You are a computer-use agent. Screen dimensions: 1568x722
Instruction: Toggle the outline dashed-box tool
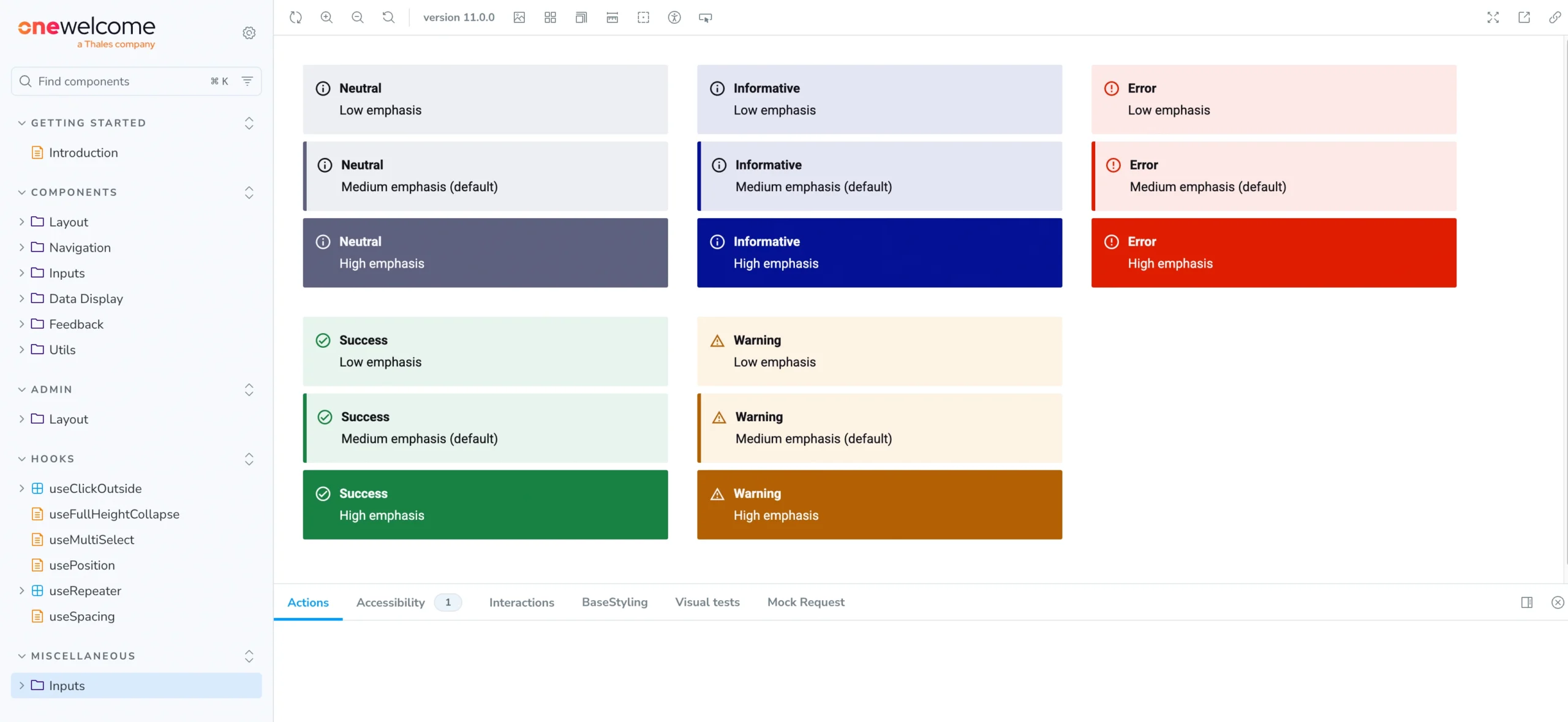(x=643, y=17)
